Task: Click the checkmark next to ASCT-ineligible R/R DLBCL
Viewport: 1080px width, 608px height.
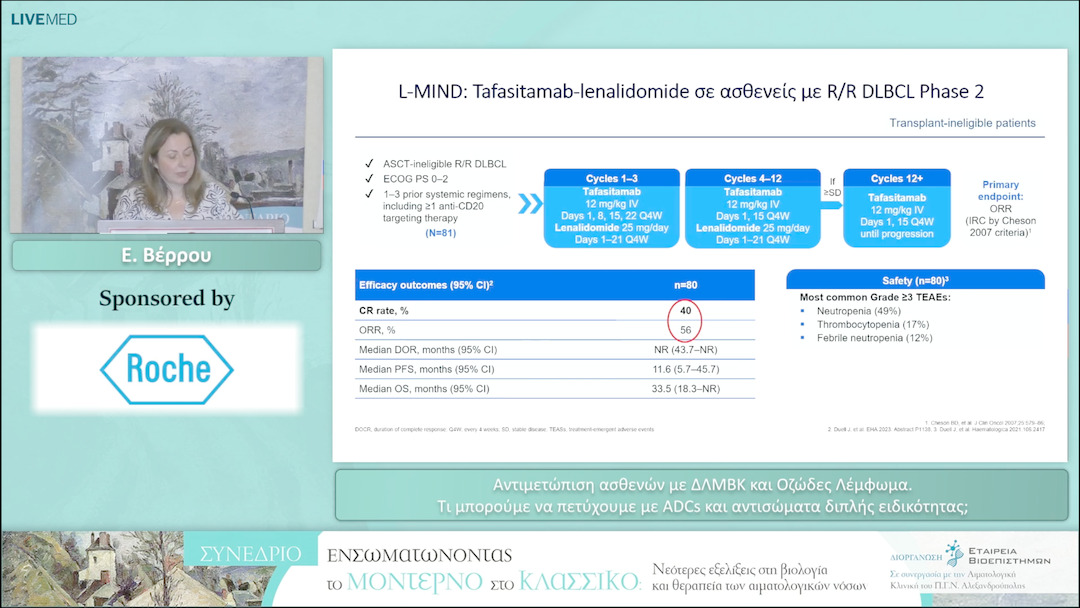Action: 369,163
